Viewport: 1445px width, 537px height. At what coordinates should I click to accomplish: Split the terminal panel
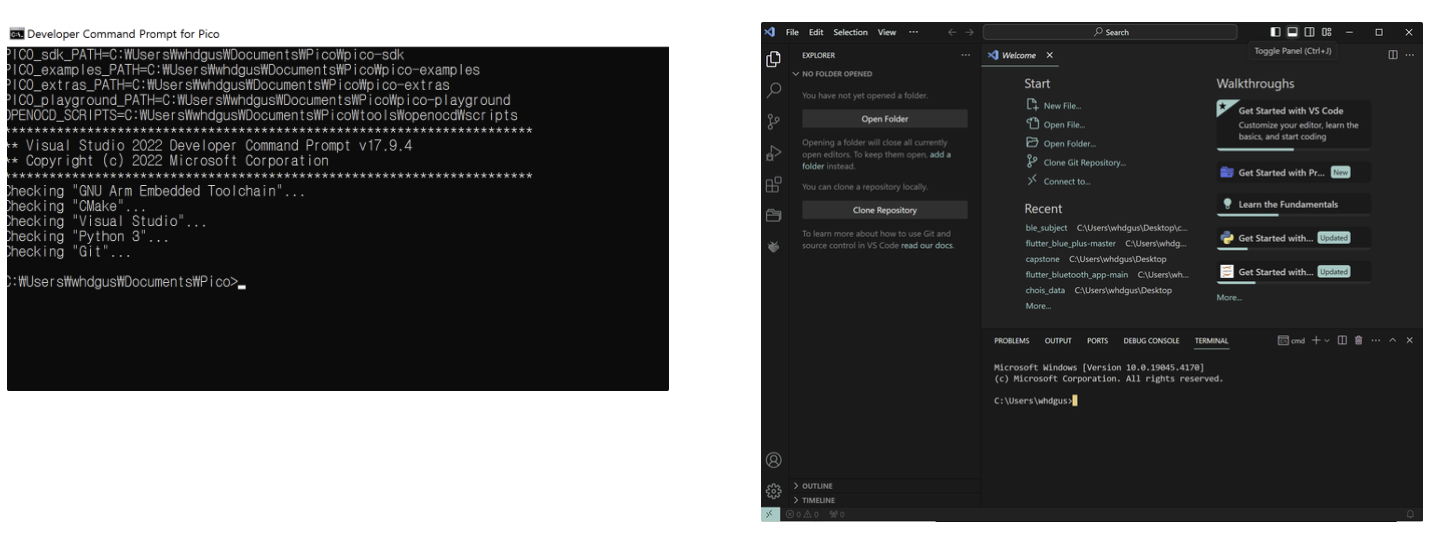[x=1342, y=341]
